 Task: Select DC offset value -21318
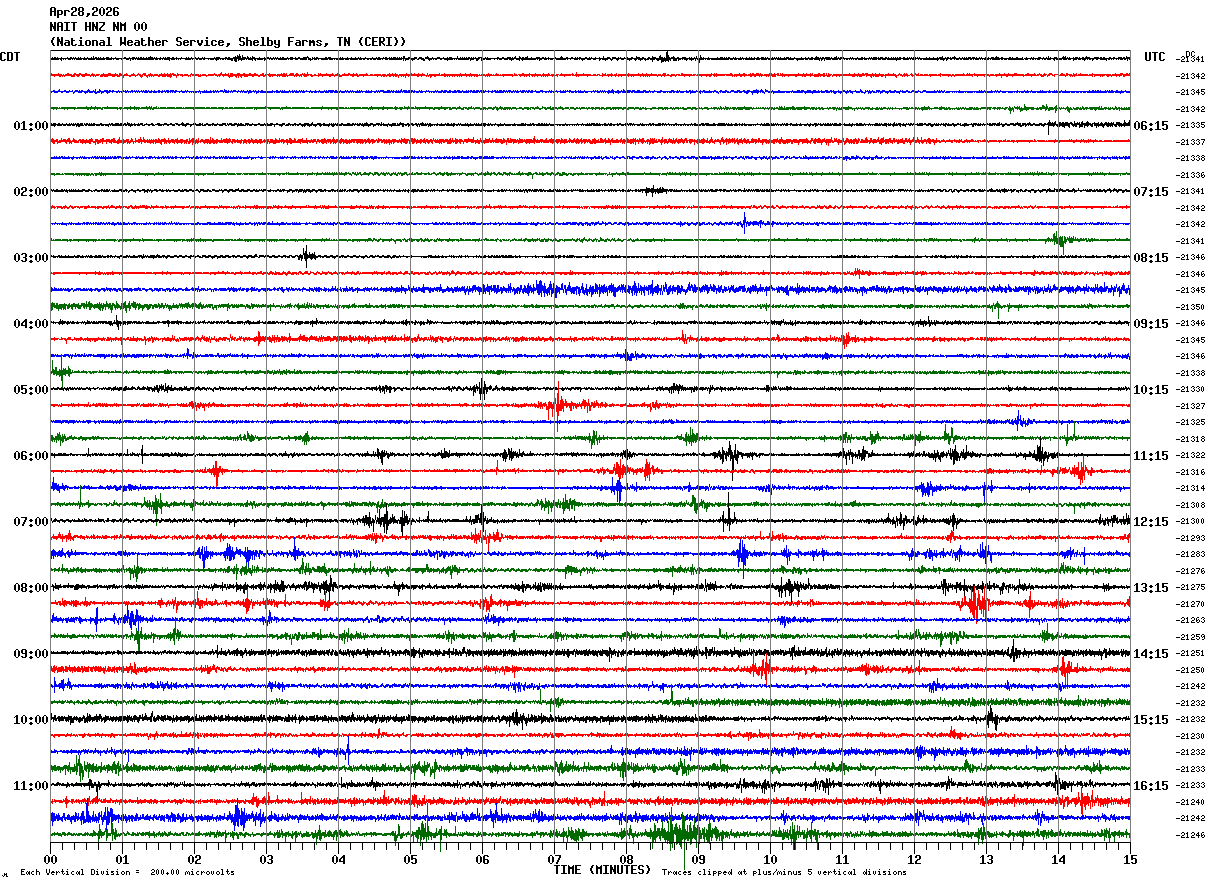tap(1191, 439)
